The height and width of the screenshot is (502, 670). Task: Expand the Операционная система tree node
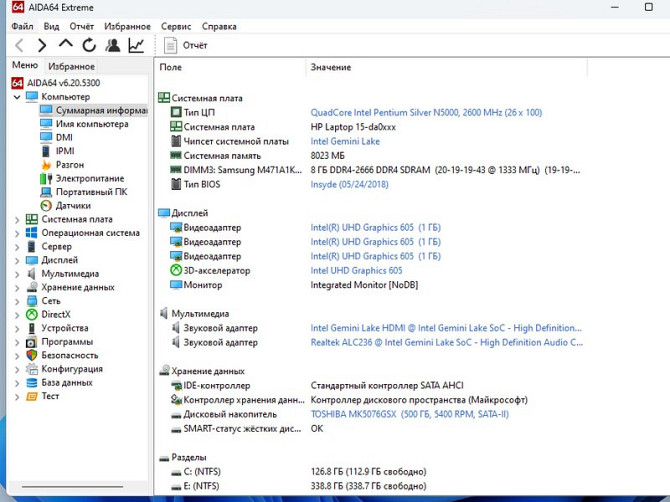tap(17, 234)
